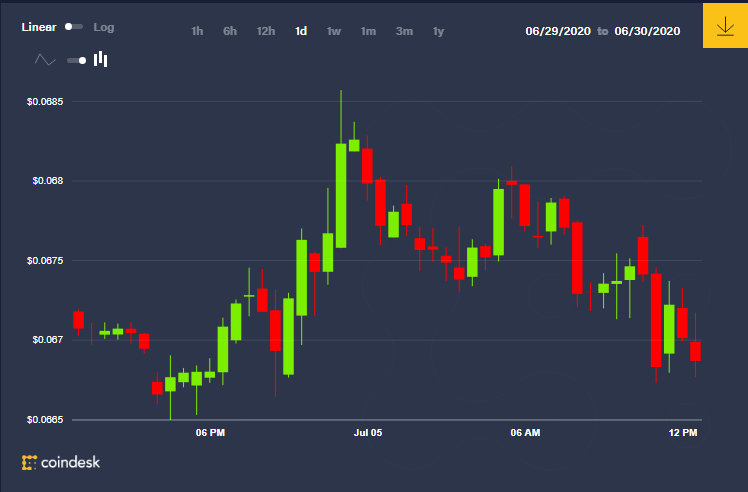Edit the start date 06/29/2020

[558, 31]
